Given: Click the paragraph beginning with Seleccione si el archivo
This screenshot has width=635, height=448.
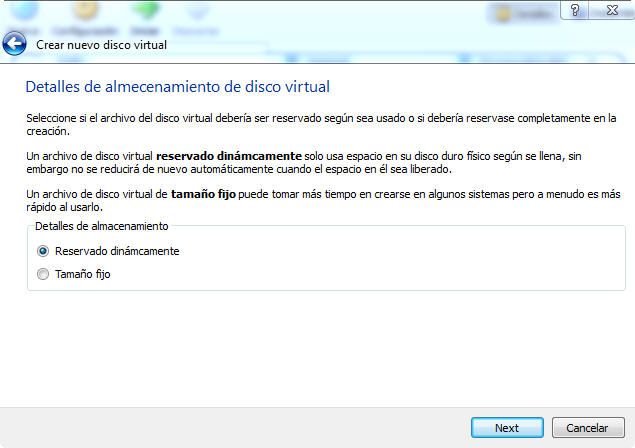Looking at the screenshot, I should point(321,124).
